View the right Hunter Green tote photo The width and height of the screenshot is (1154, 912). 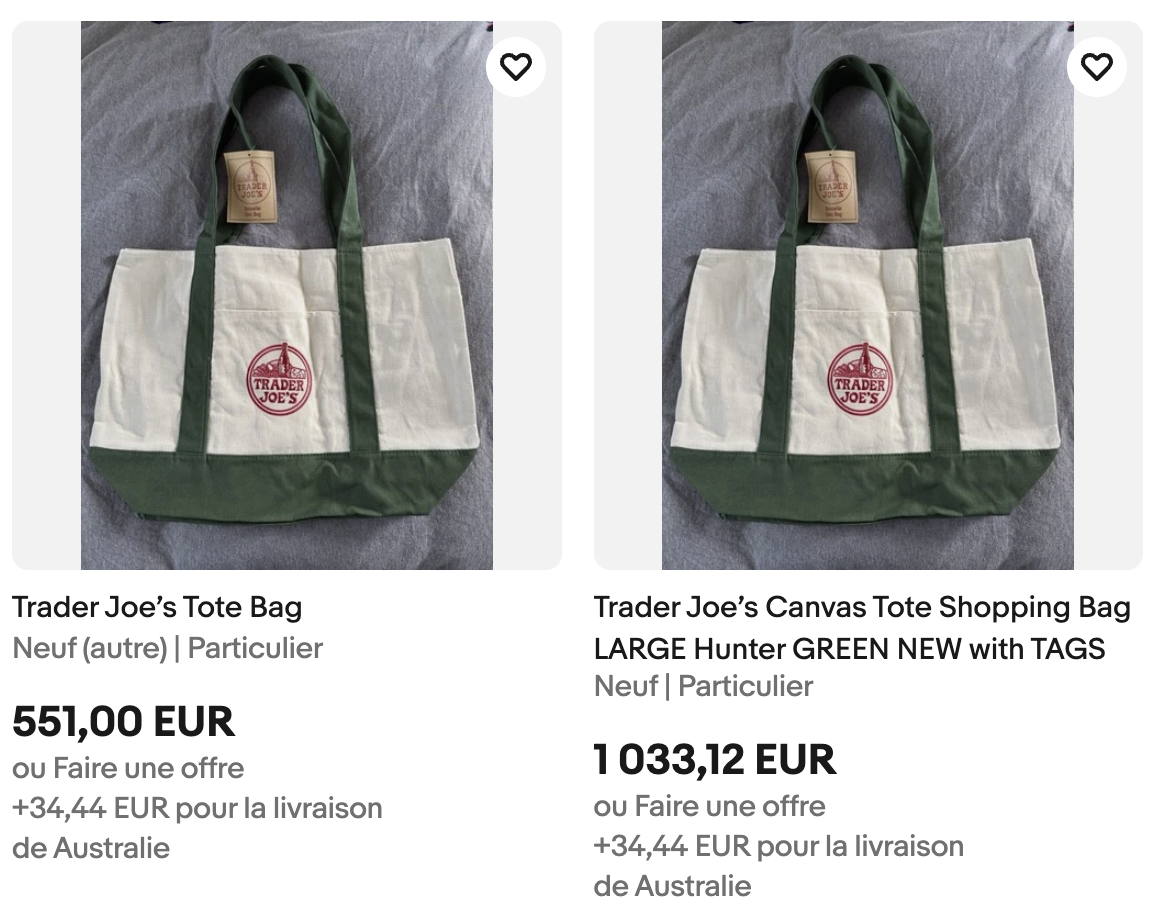tap(868, 291)
